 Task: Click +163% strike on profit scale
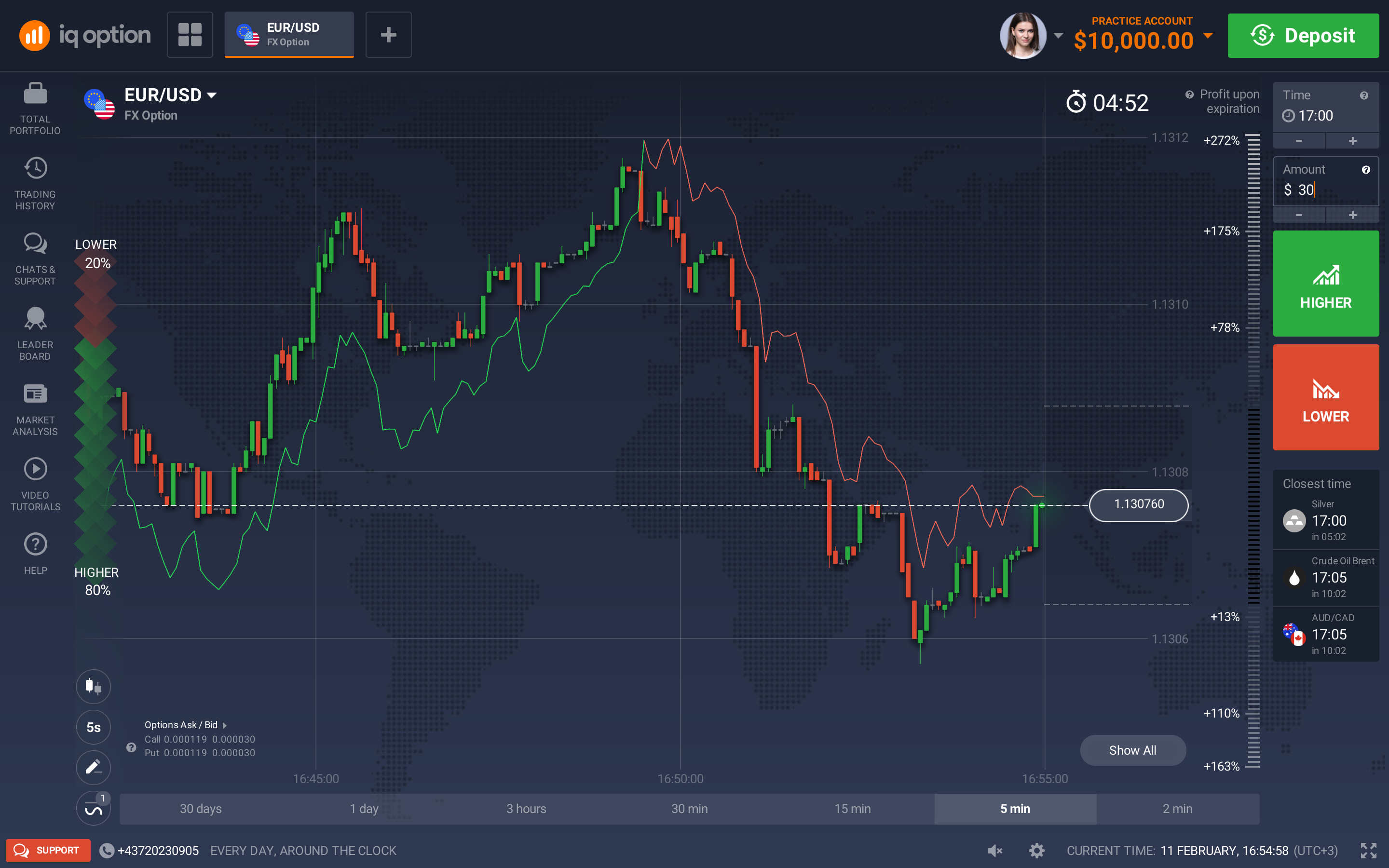1221,766
